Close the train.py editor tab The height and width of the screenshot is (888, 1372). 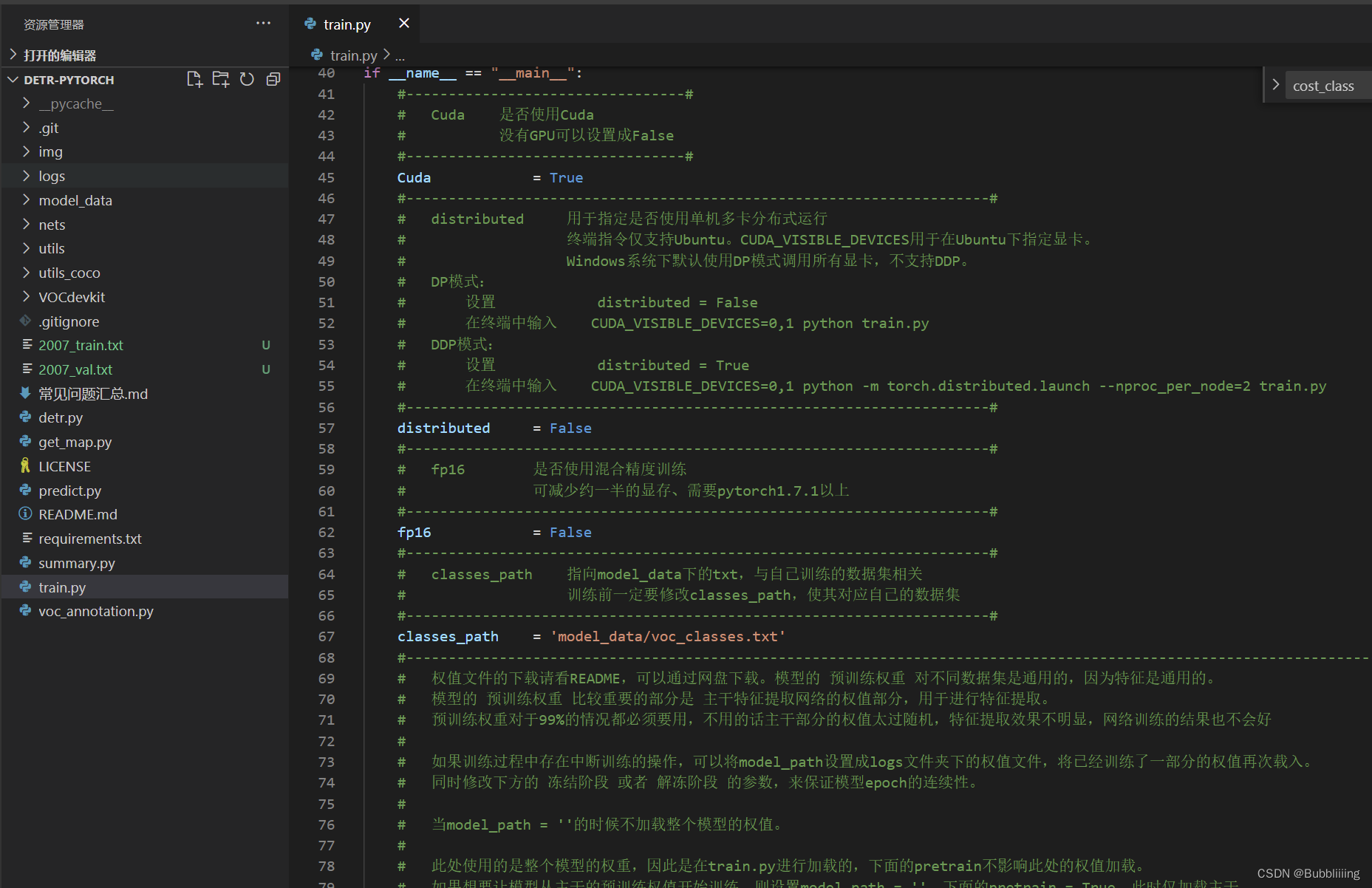click(404, 24)
